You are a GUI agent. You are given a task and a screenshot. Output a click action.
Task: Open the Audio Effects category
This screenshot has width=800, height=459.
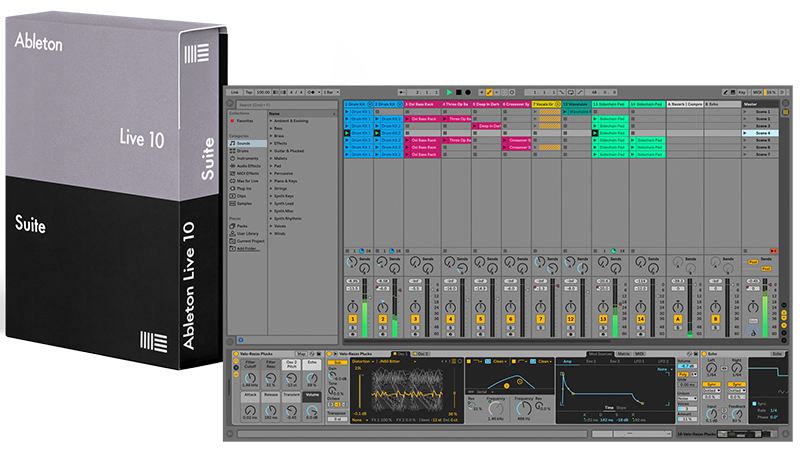coord(245,166)
